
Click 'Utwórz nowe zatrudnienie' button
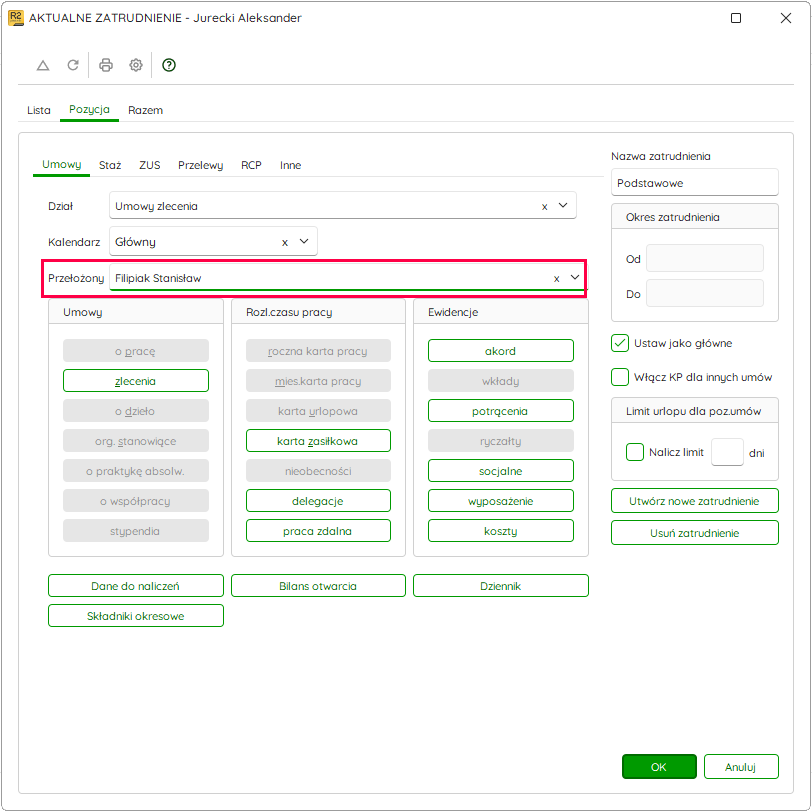point(694,501)
